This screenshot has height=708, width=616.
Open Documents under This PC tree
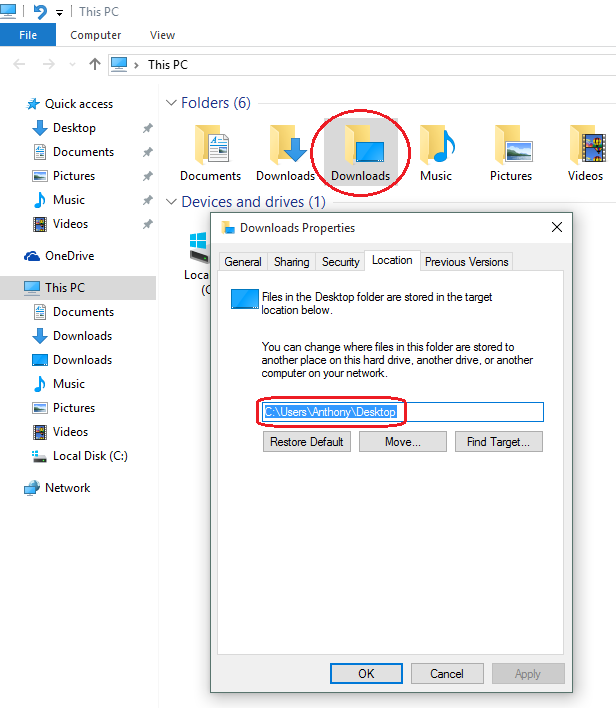(x=83, y=312)
